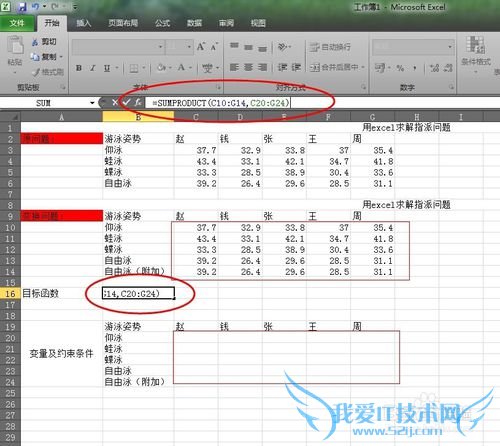Apply the fill color bucket

click(x=162, y=68)
